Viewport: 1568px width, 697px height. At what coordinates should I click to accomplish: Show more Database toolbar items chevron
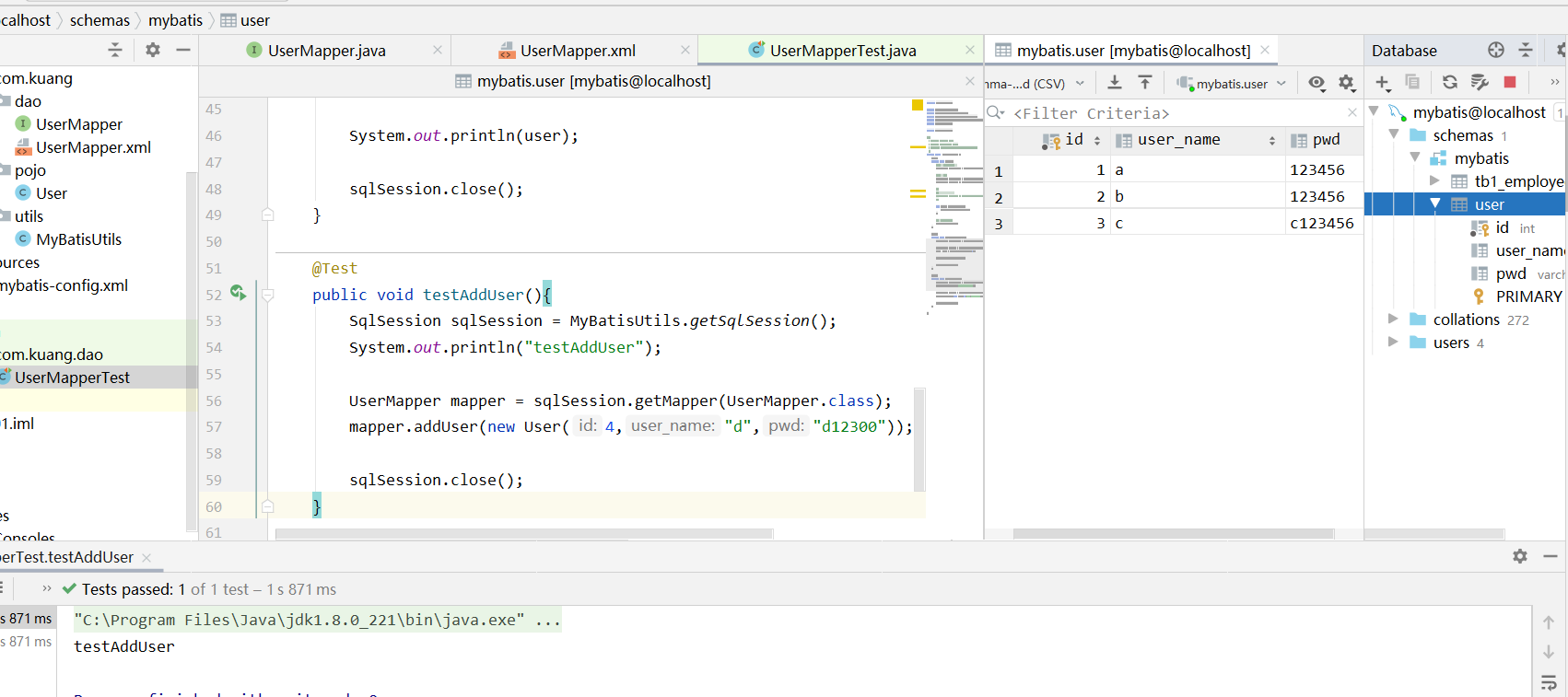pos(1555,82)
